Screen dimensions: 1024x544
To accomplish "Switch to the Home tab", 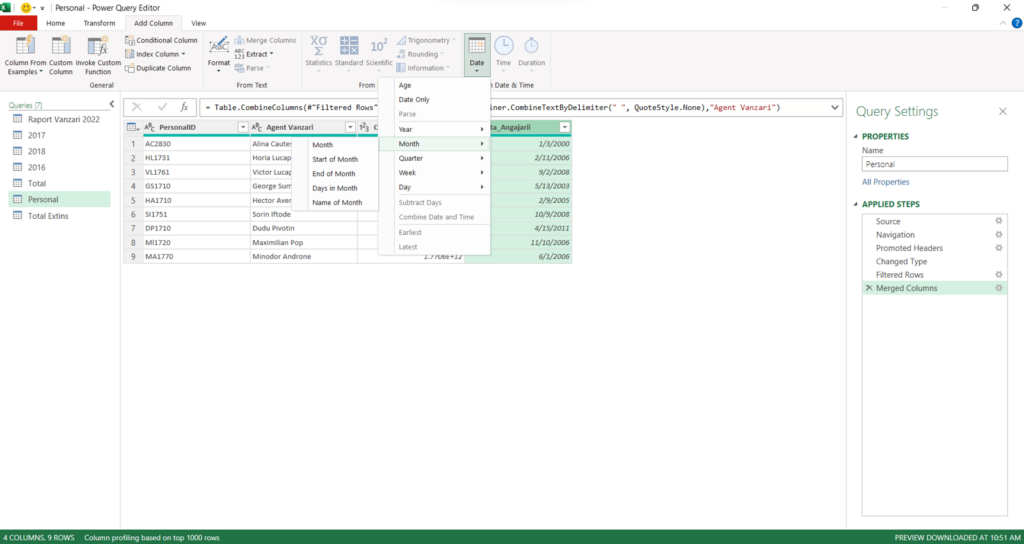I will [56, 24].
